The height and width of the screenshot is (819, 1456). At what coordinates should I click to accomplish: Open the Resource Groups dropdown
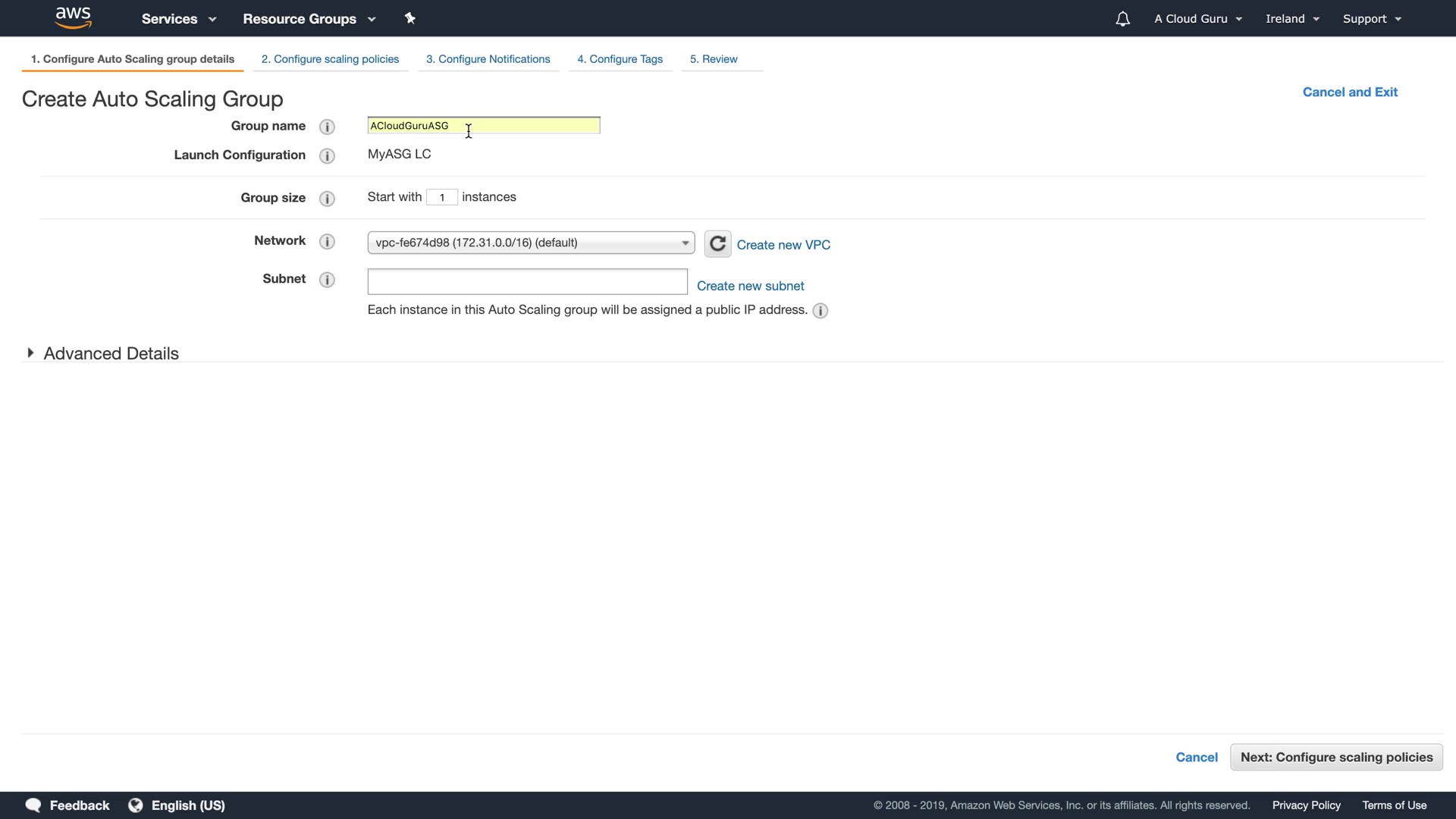click(309, 19)
